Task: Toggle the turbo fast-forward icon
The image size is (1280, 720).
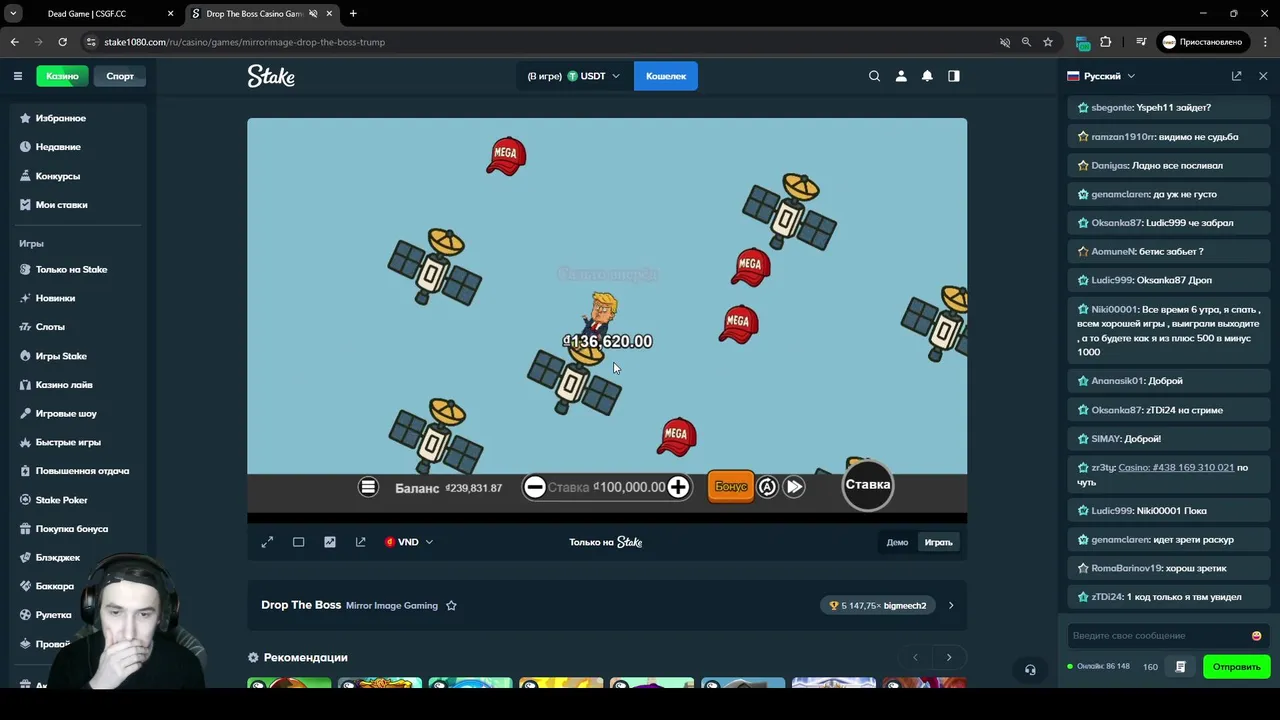Action: coord(794,487)
